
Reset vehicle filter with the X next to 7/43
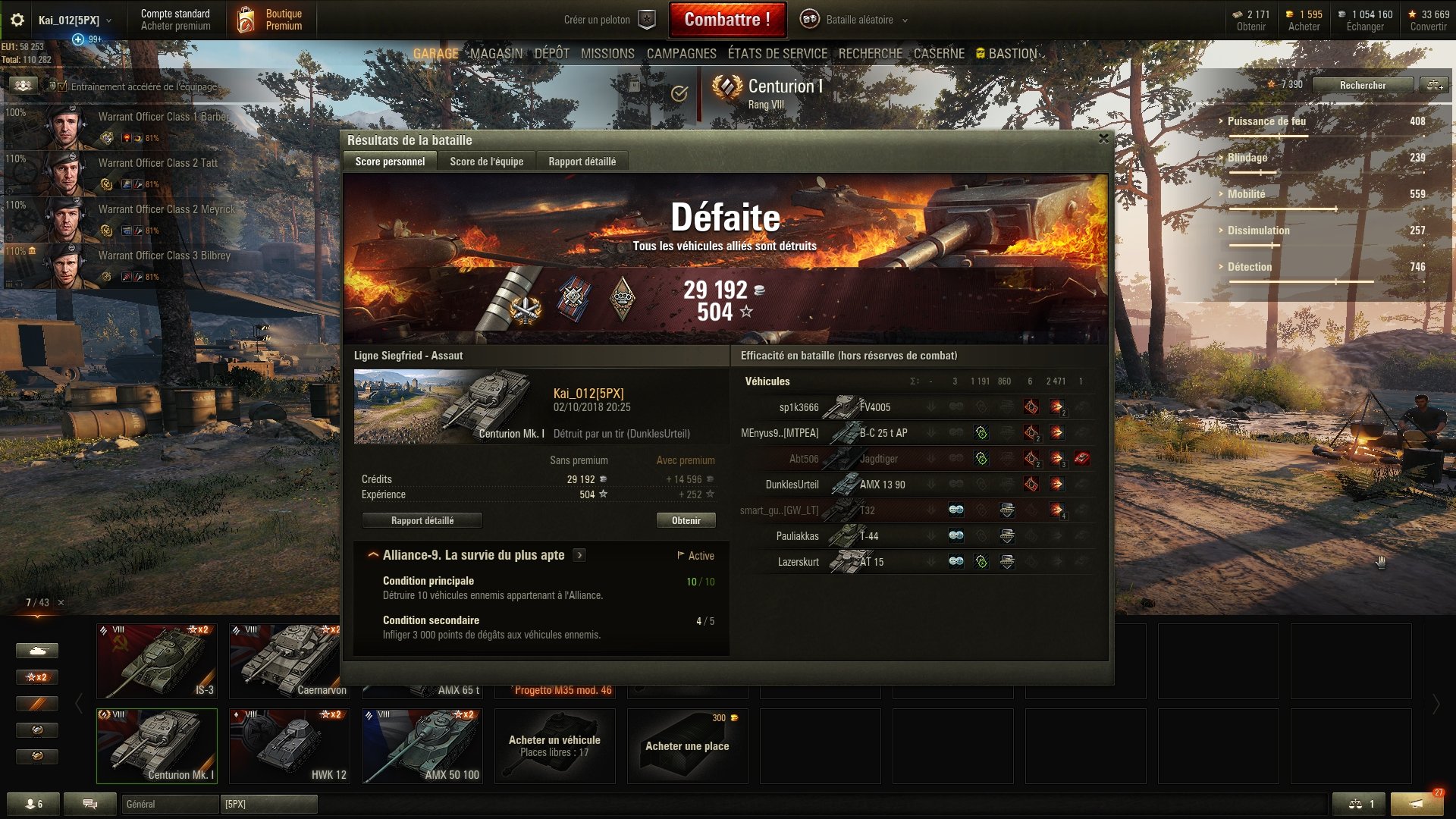coord(61,603)
